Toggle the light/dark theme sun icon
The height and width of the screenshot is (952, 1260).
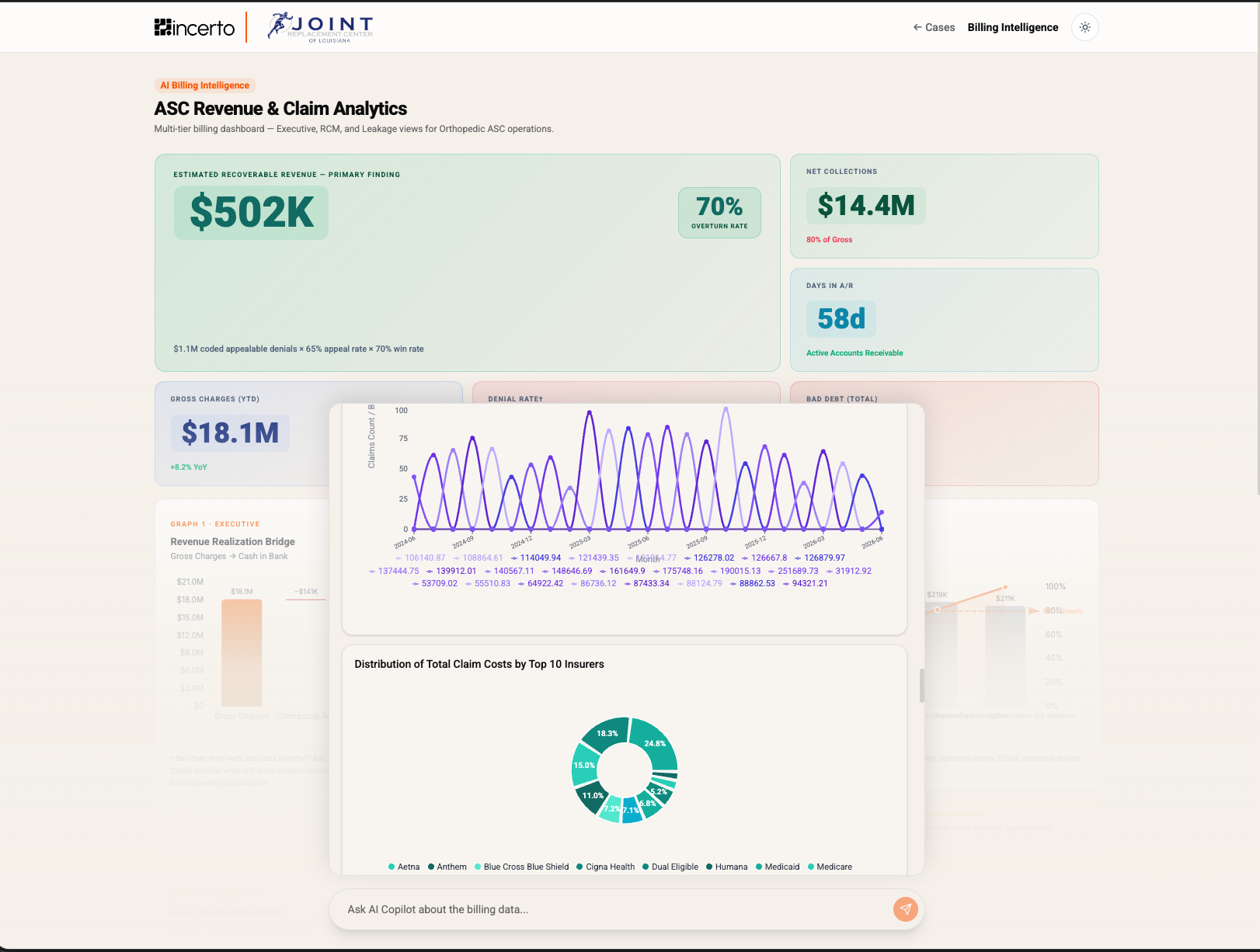point(1084,27)
